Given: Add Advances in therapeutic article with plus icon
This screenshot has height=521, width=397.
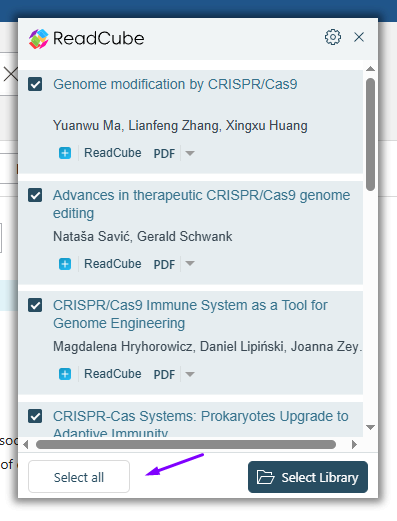Looking at the screenshot, I should click(65, 264).
